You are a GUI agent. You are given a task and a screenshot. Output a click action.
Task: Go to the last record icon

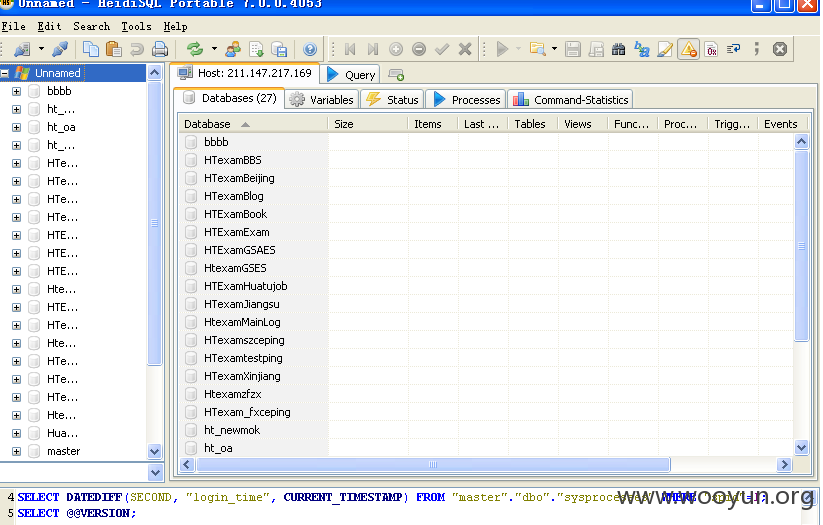(x=373, y=49)
